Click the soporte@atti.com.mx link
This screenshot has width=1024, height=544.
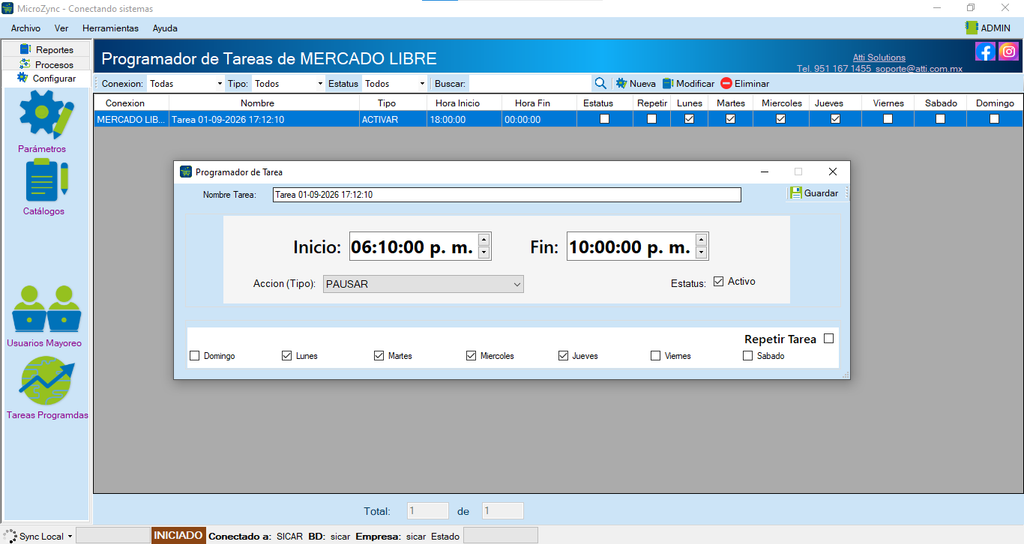919,69
